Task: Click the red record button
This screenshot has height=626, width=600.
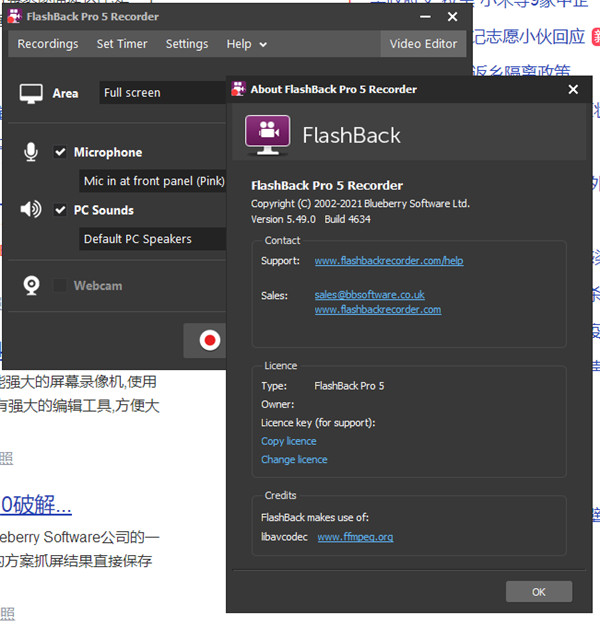Action: (x=210, y=341)
